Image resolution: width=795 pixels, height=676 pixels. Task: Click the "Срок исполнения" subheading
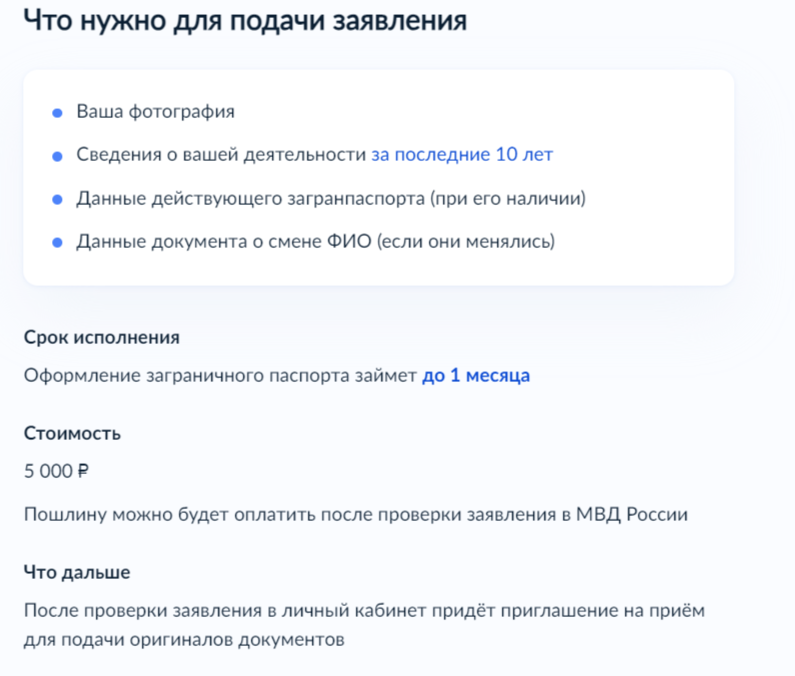[102, 337]
